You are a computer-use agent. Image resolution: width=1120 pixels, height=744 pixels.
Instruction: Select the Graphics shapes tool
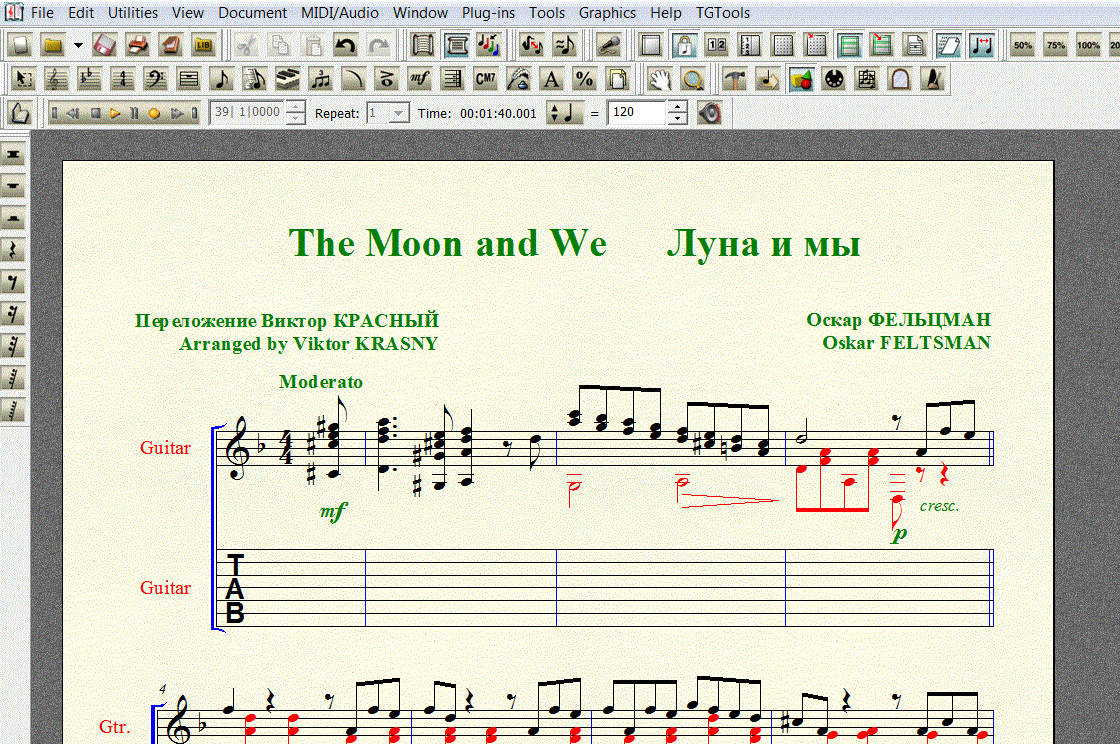click(x=801, y=79)
